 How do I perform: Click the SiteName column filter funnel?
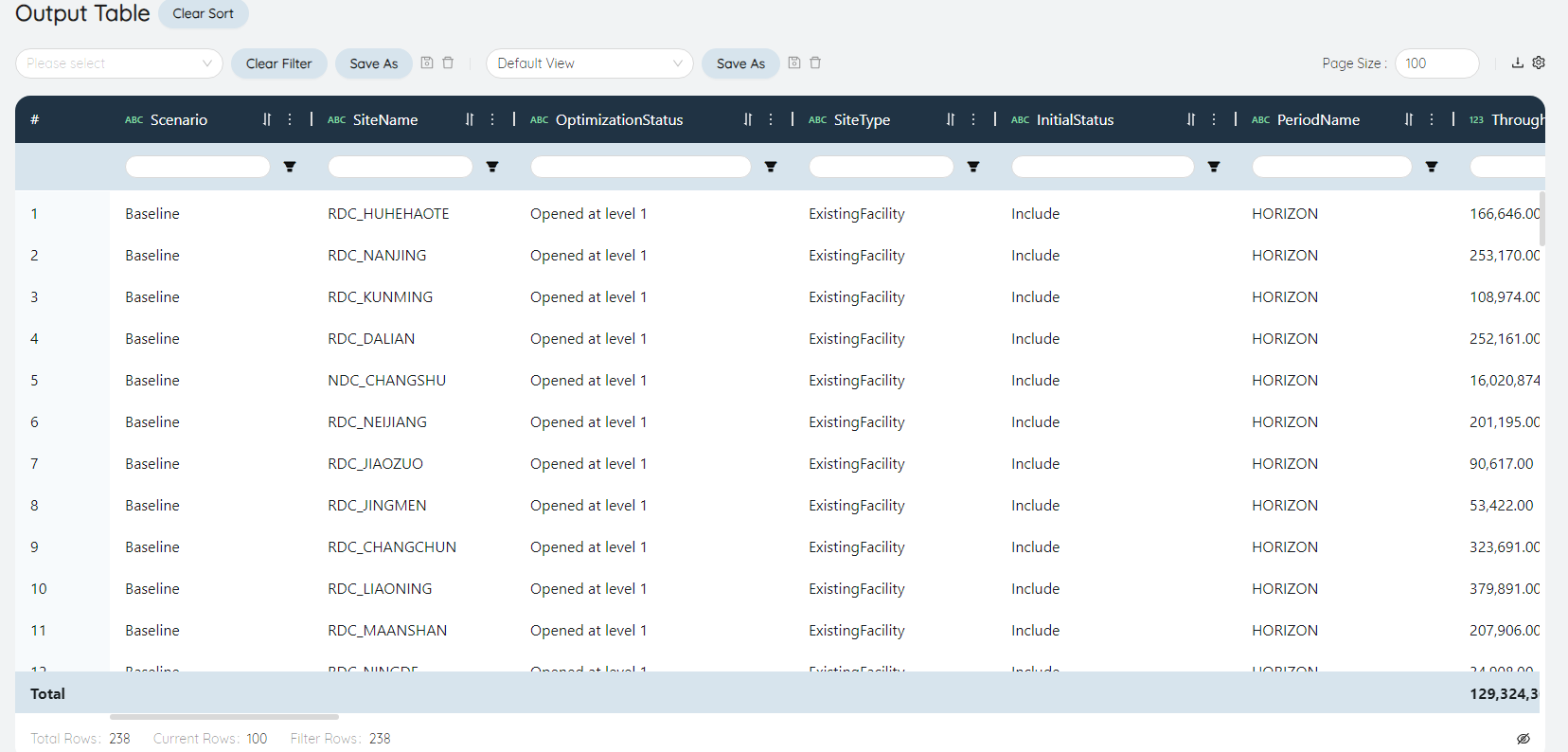click(492, 167)
